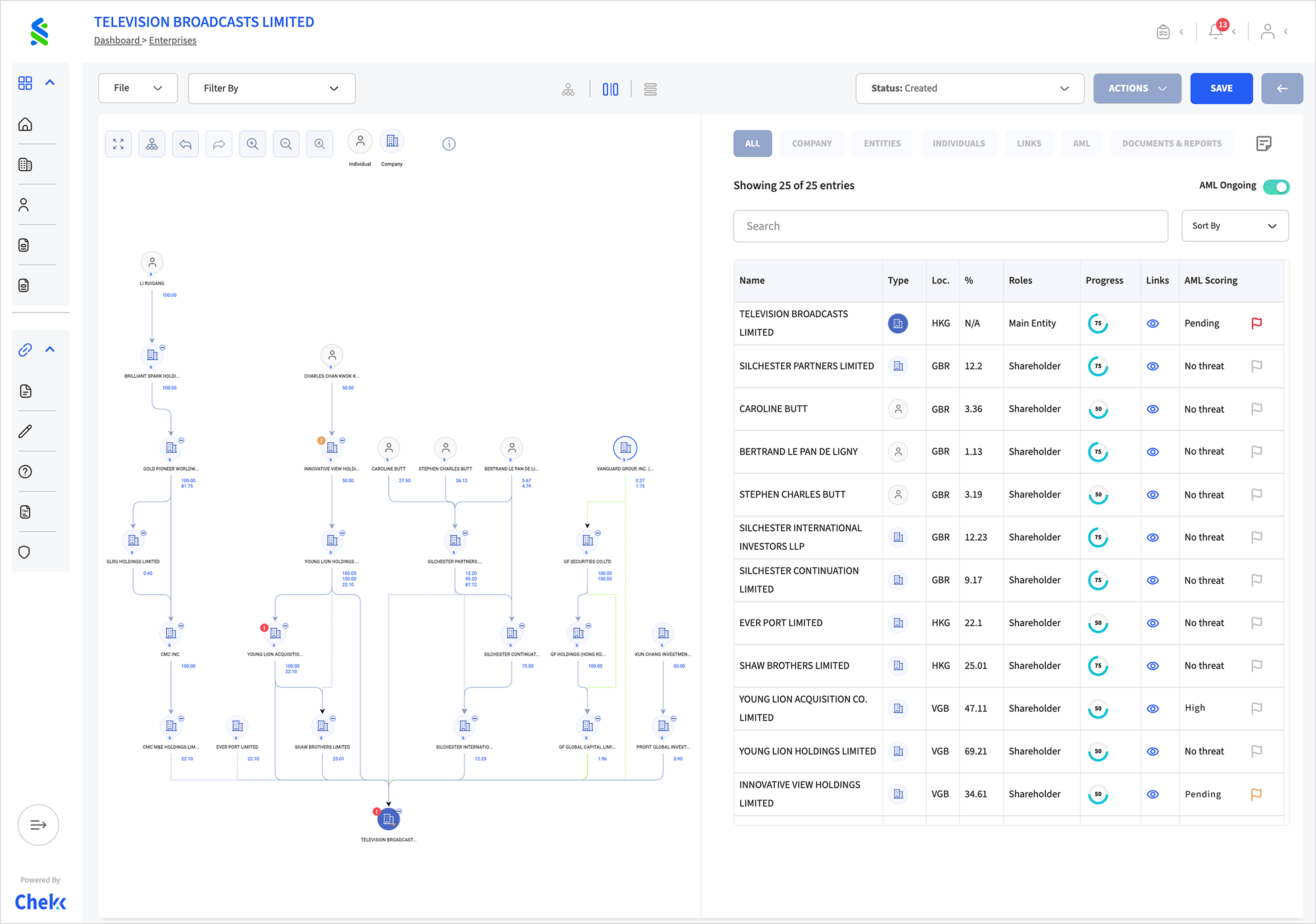1316x924 pixels.
Task: Zoom out of the ownership graph
Action: click(x=286, y=144)
